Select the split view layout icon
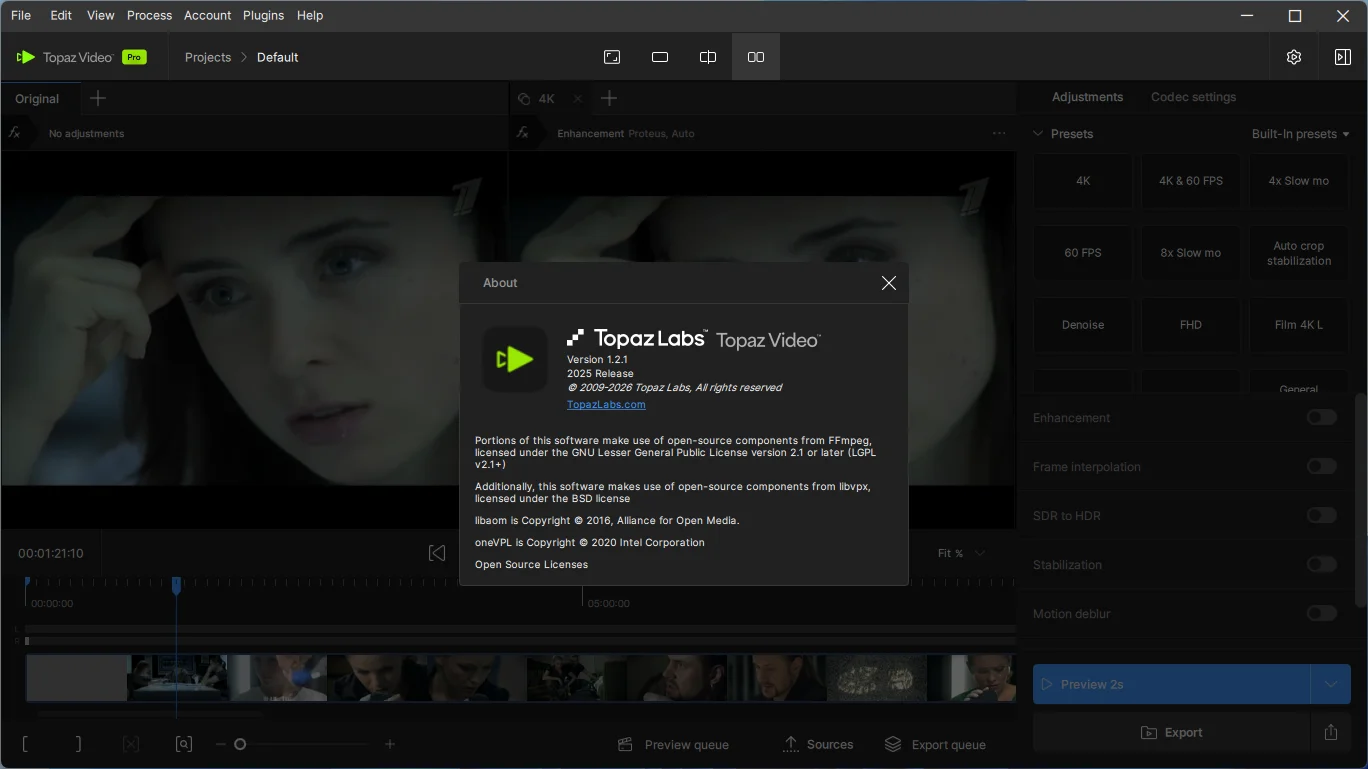1368x769 pixels. coord(708,57)
